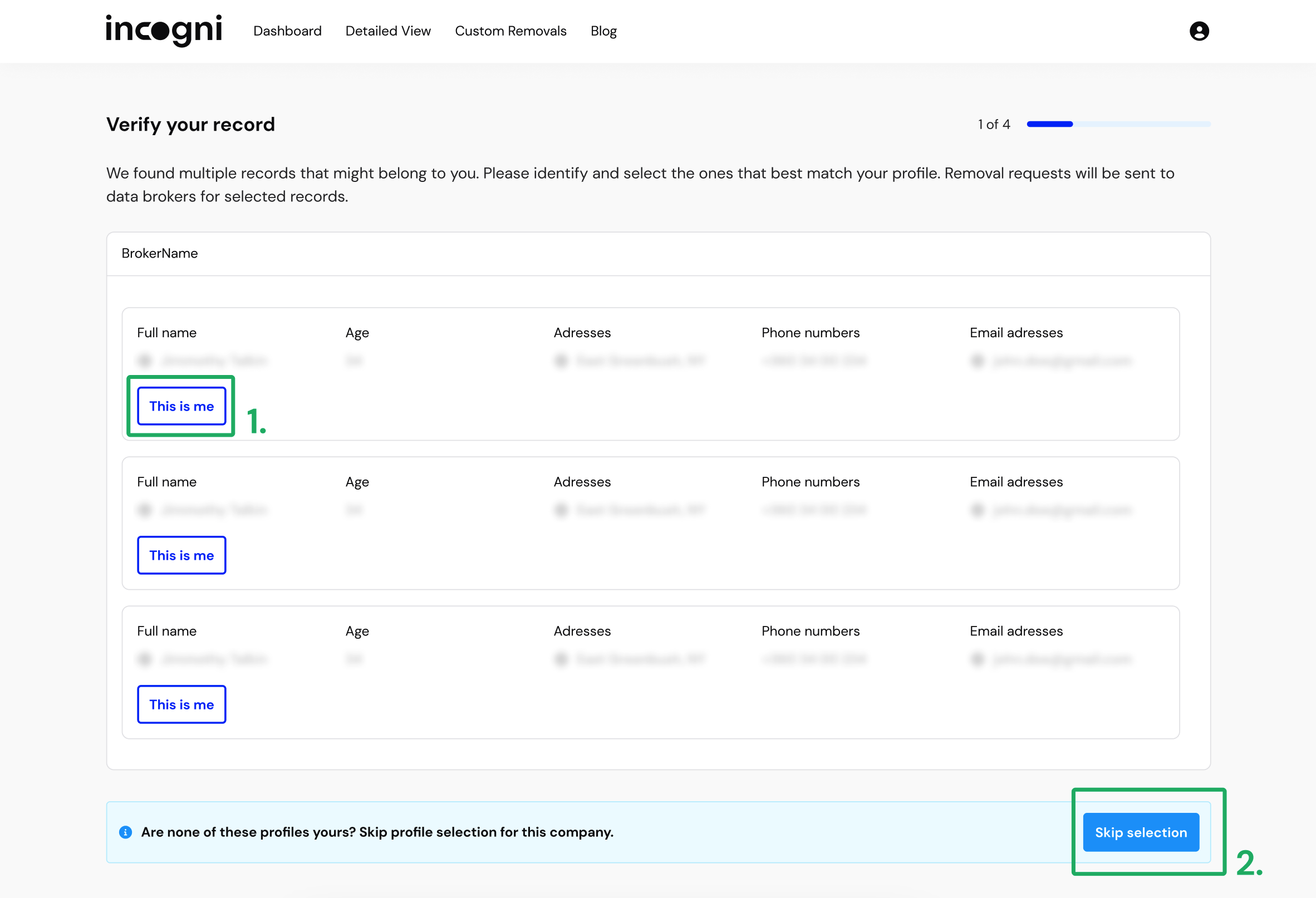Click the info icon in the skip banner
The height and width of the screenshot is (898, 1316).
pyautogui.click(x=125, y=832)
